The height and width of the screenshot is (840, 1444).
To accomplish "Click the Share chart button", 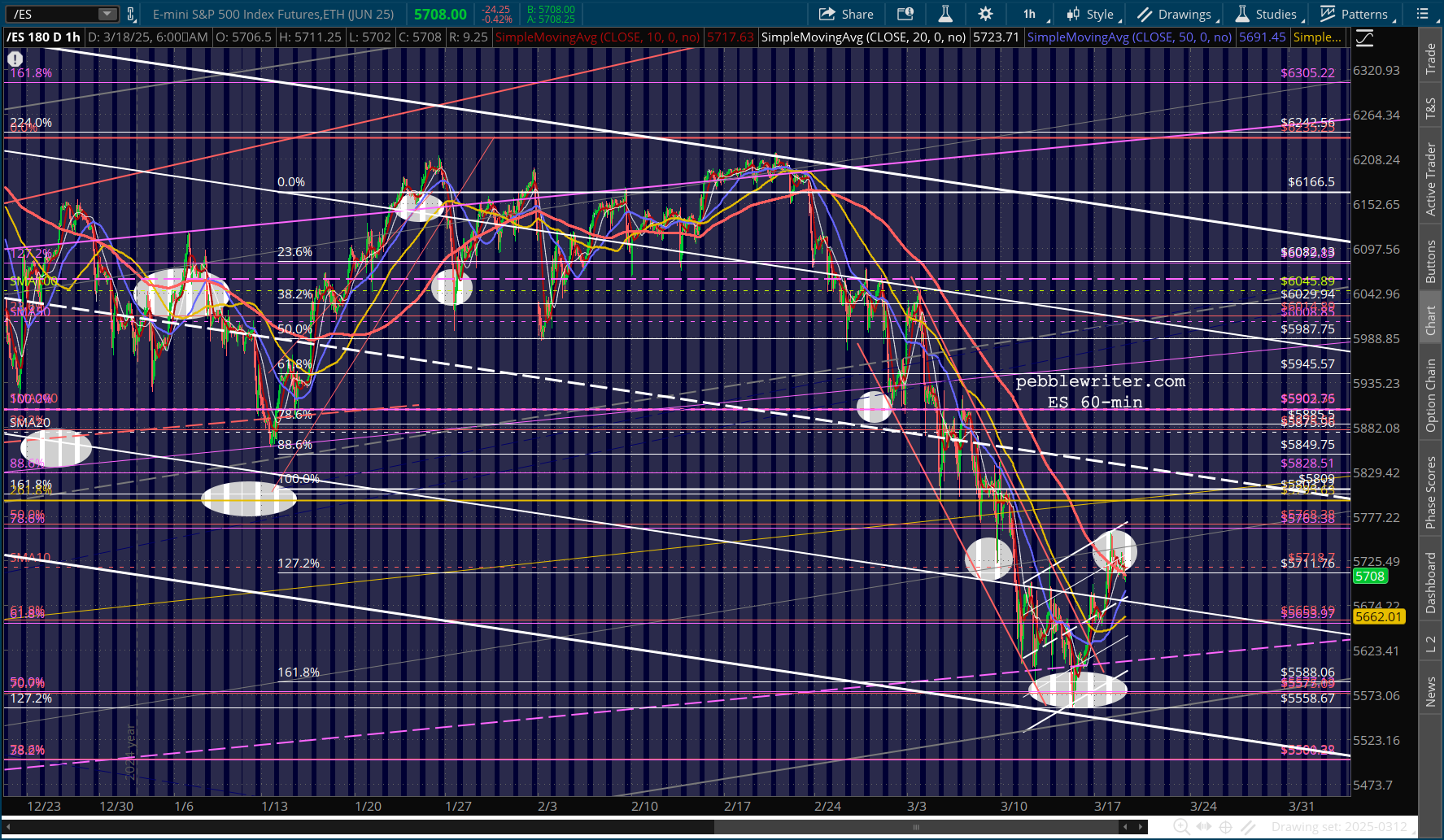I will coord(846,14).
